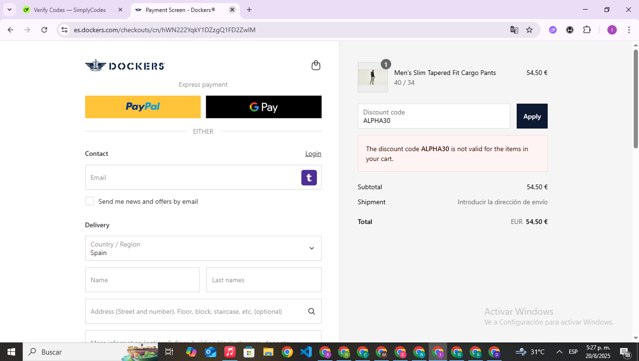Click the translate page icon in address bar
Image resolution: width=639 pixels, height=361 pixels.
(514, 30)
